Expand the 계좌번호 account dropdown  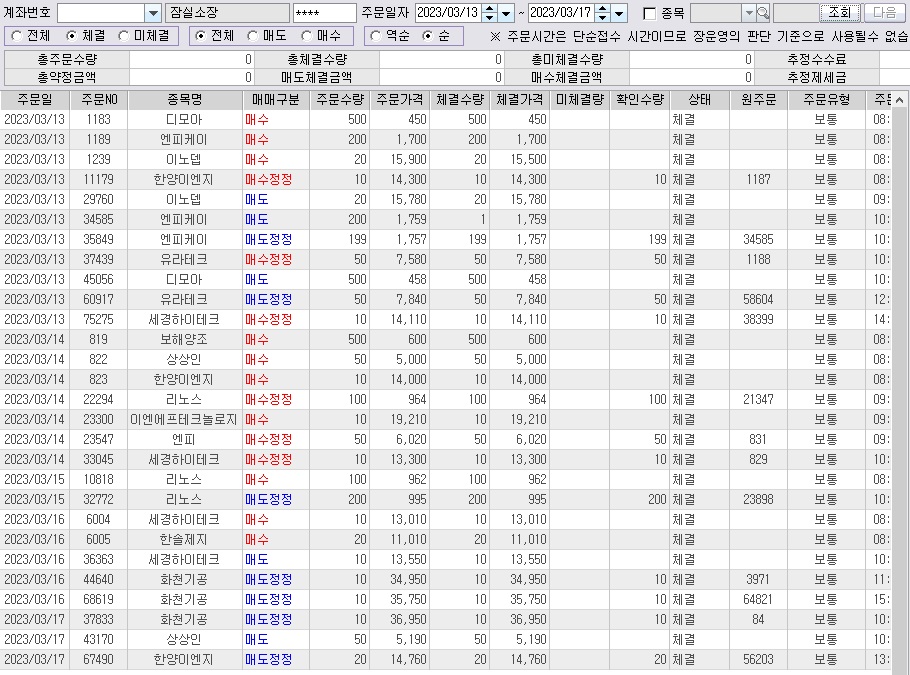[x=152, y=13]
